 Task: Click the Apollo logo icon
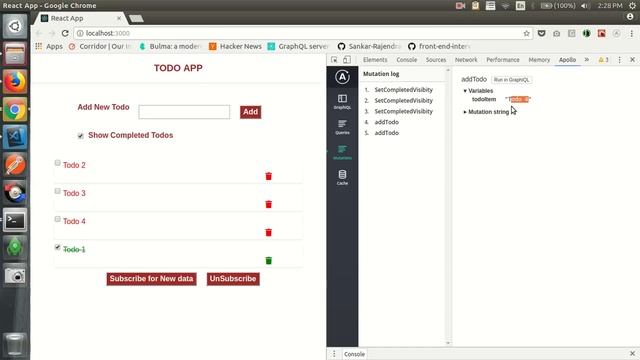coord(342,77)
